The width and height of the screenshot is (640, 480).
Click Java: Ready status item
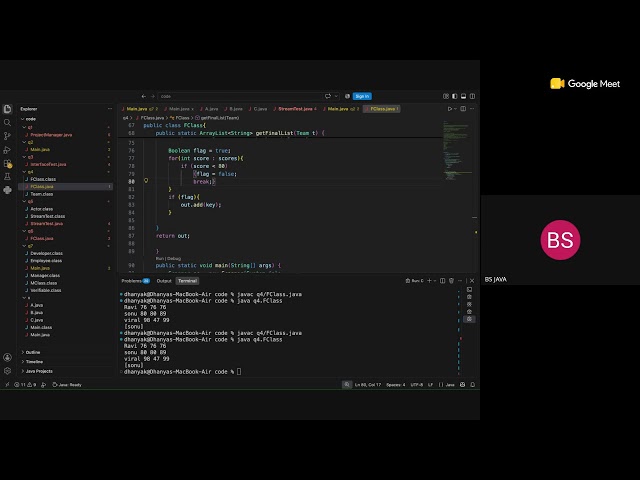(67, 384)
